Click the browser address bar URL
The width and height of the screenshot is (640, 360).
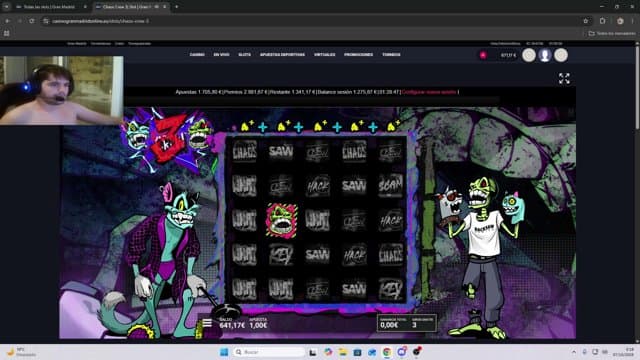point(100,21)
